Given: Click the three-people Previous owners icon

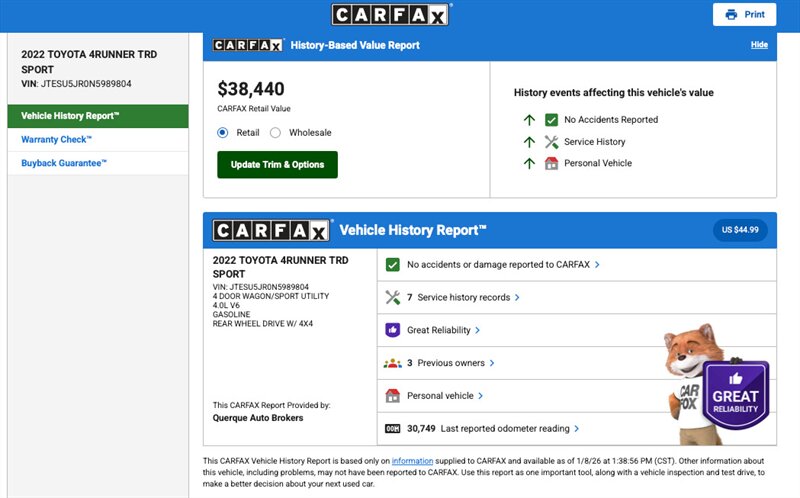Looking at the screenshot, I should (392, 363).
